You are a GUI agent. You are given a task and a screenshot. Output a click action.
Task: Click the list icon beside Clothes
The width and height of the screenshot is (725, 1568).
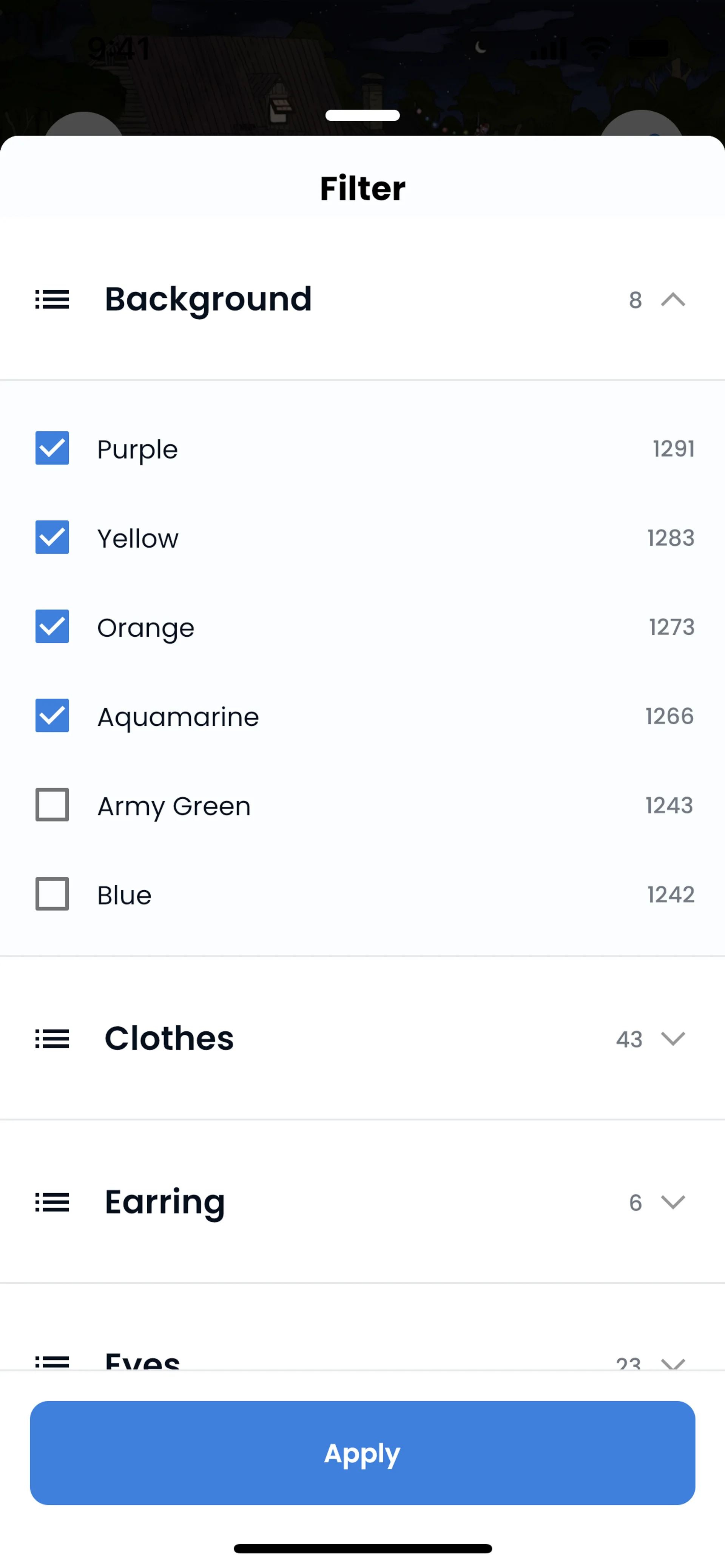click(x=52, y=1039)
